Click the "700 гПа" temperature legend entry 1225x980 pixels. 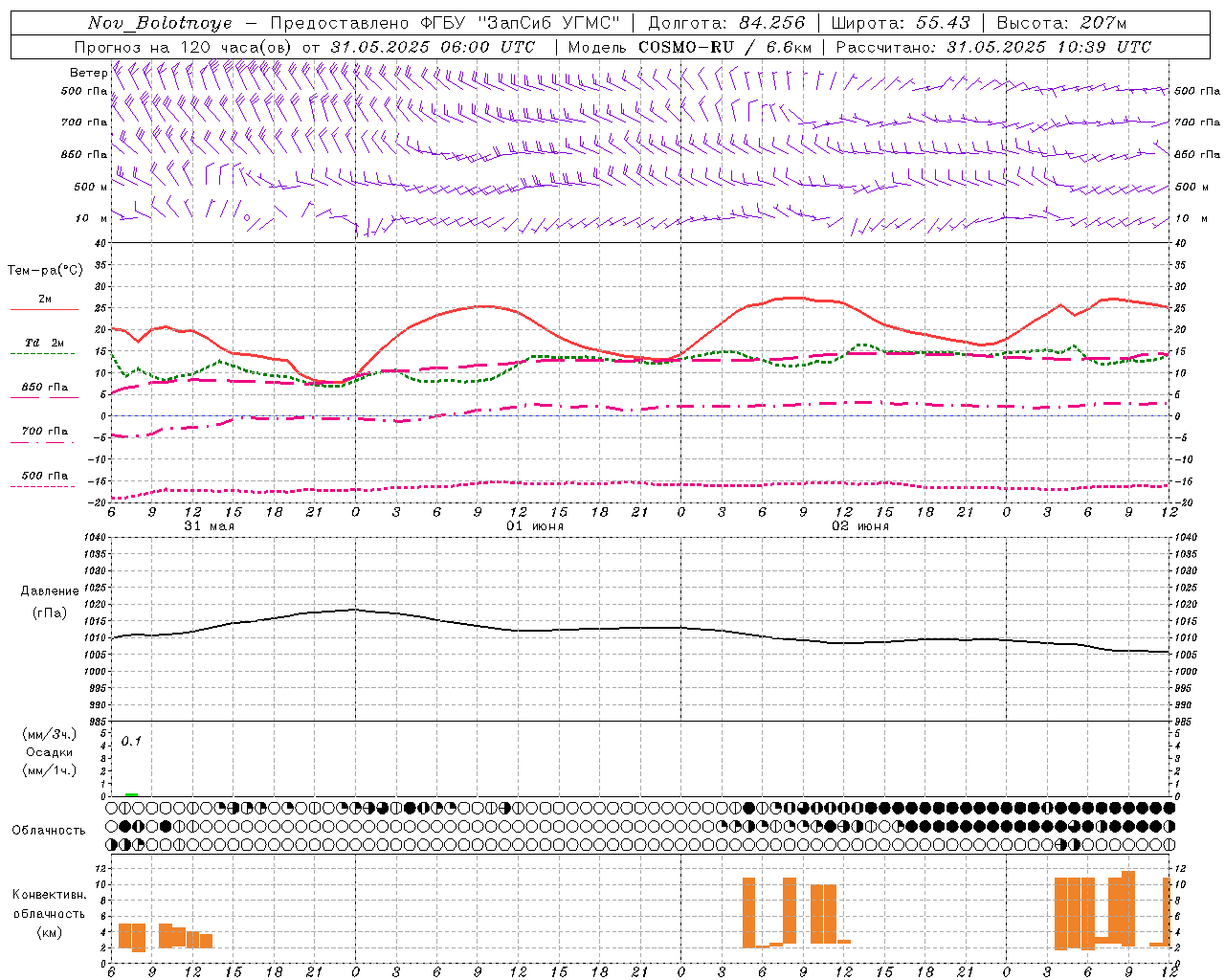[45, 432]
